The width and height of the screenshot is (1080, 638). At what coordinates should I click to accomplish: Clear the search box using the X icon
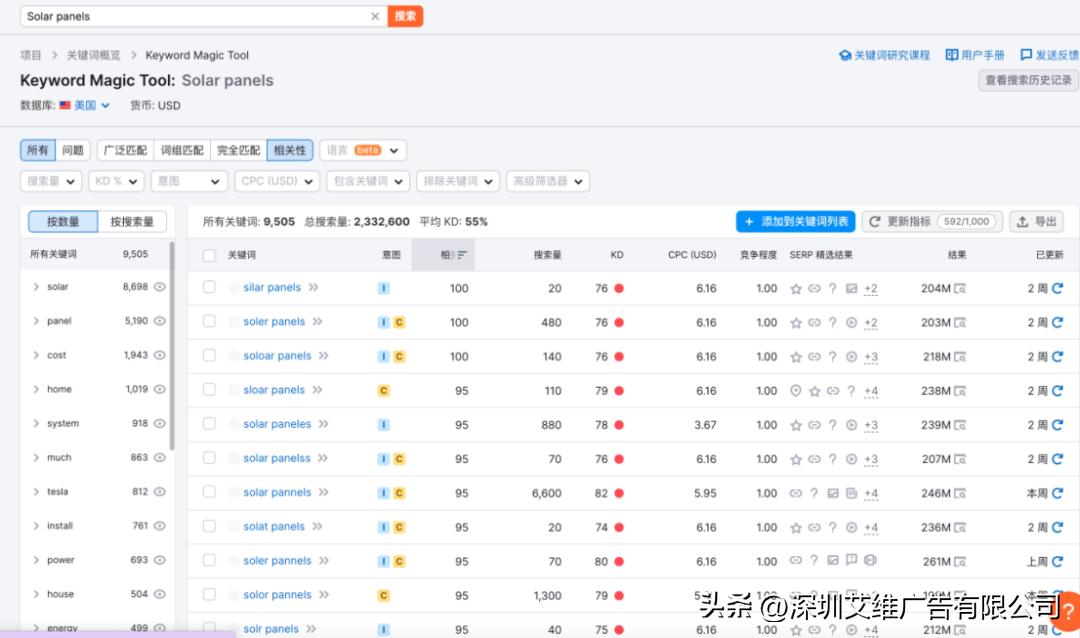(375, 16)
